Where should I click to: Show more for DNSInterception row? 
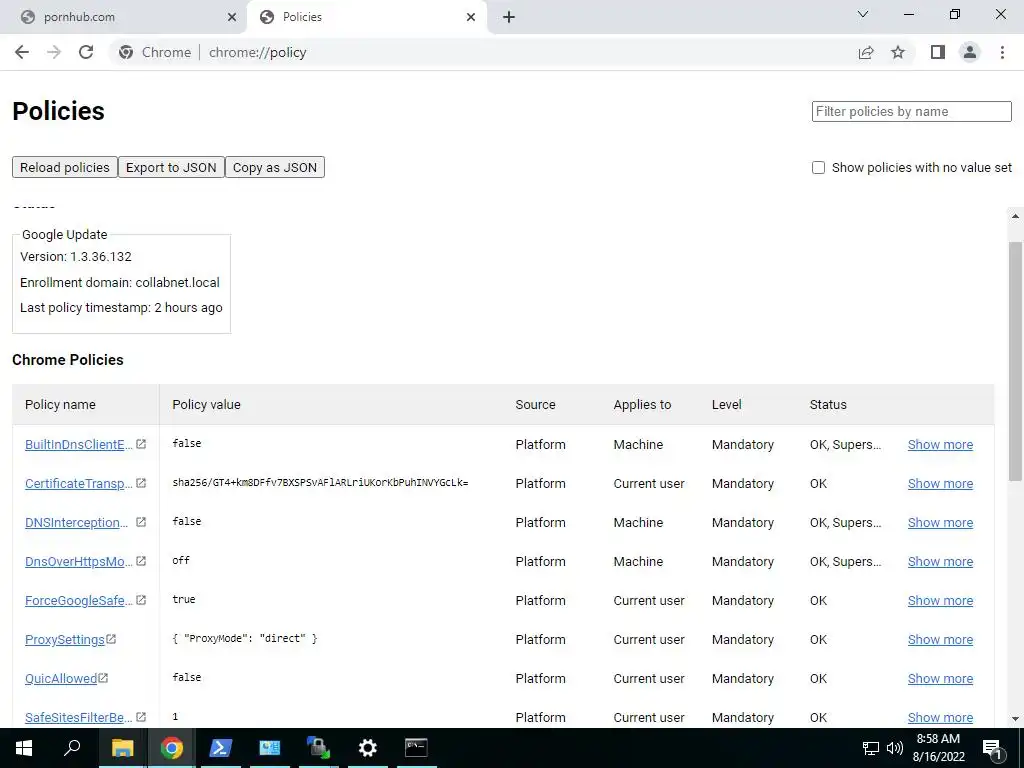(940, 523)
